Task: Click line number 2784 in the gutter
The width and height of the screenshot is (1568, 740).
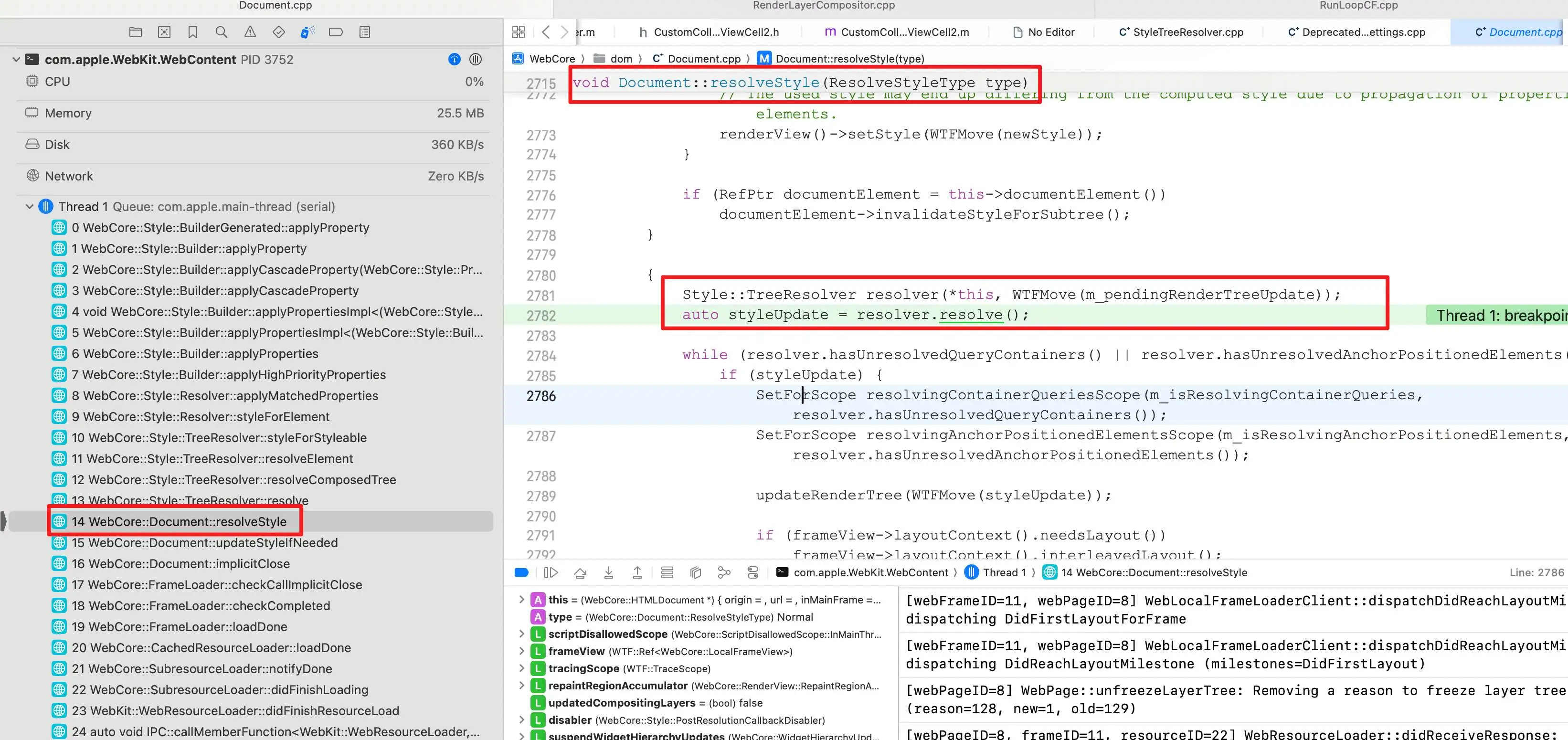Action: (540, 356)
